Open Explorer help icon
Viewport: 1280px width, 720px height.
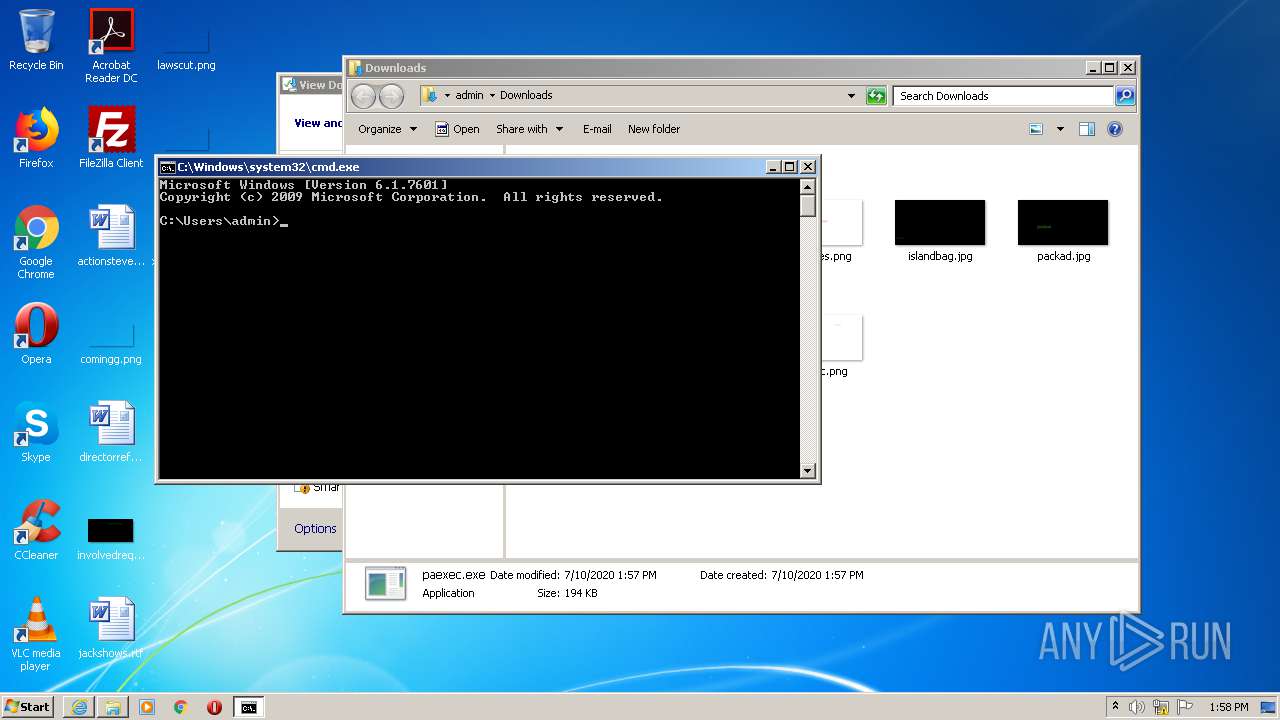[1115, 129]
